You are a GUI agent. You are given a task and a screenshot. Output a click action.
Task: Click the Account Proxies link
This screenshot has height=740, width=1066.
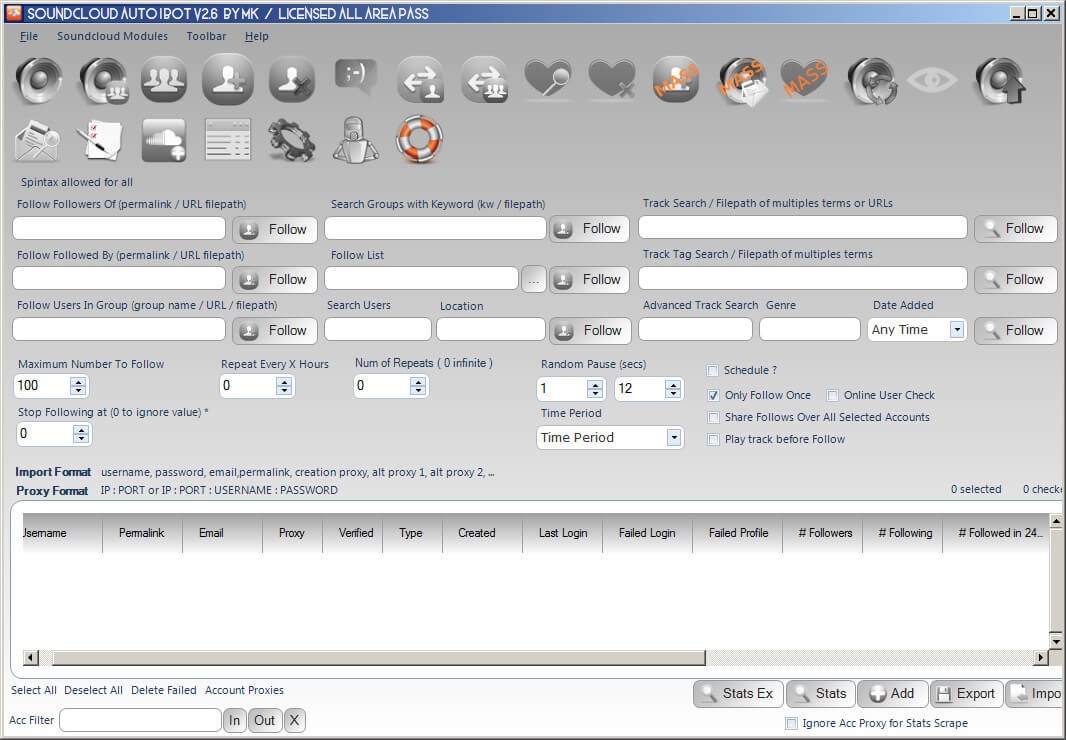click(244, 690)
